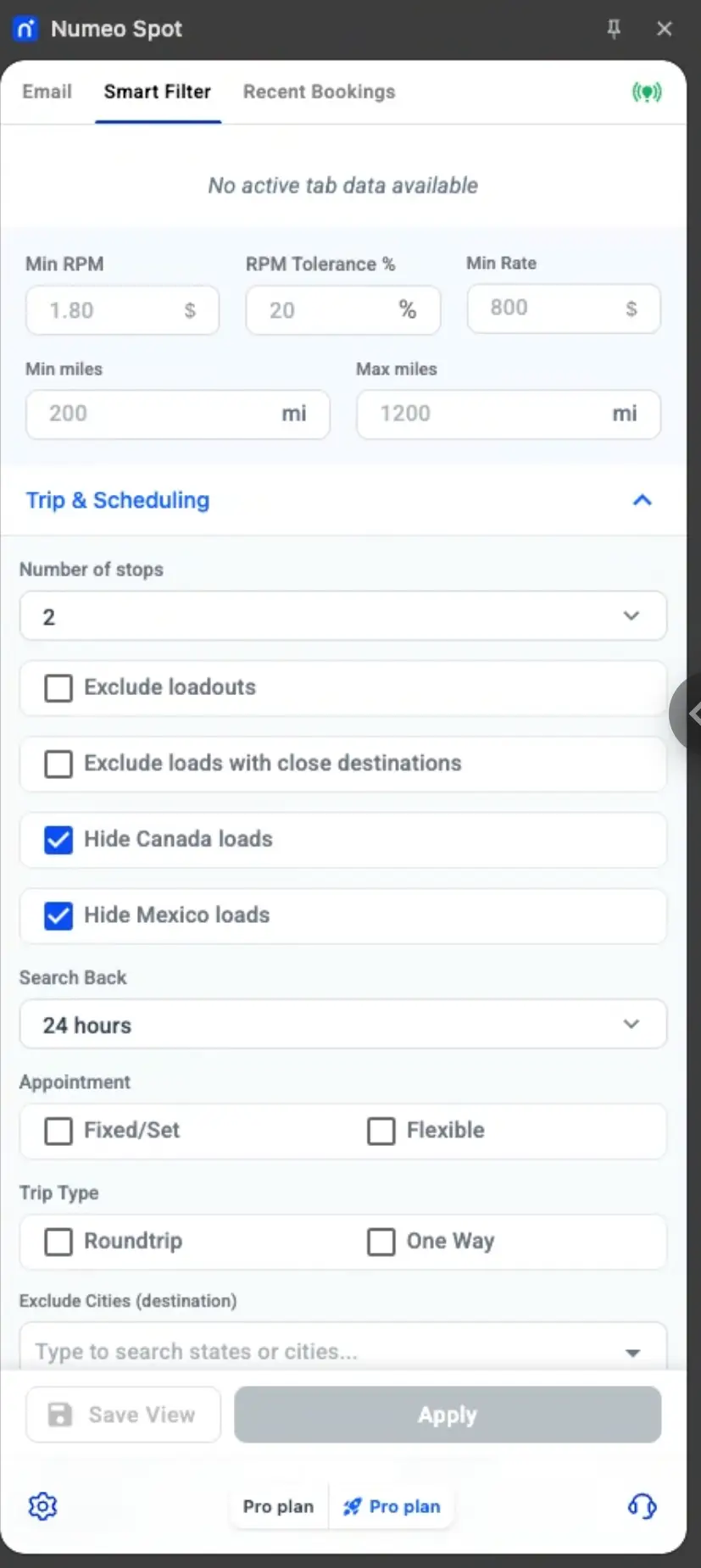Check the Roundtrip trip type
The width and height of the screenshot is (701, 1568).
58,1242
